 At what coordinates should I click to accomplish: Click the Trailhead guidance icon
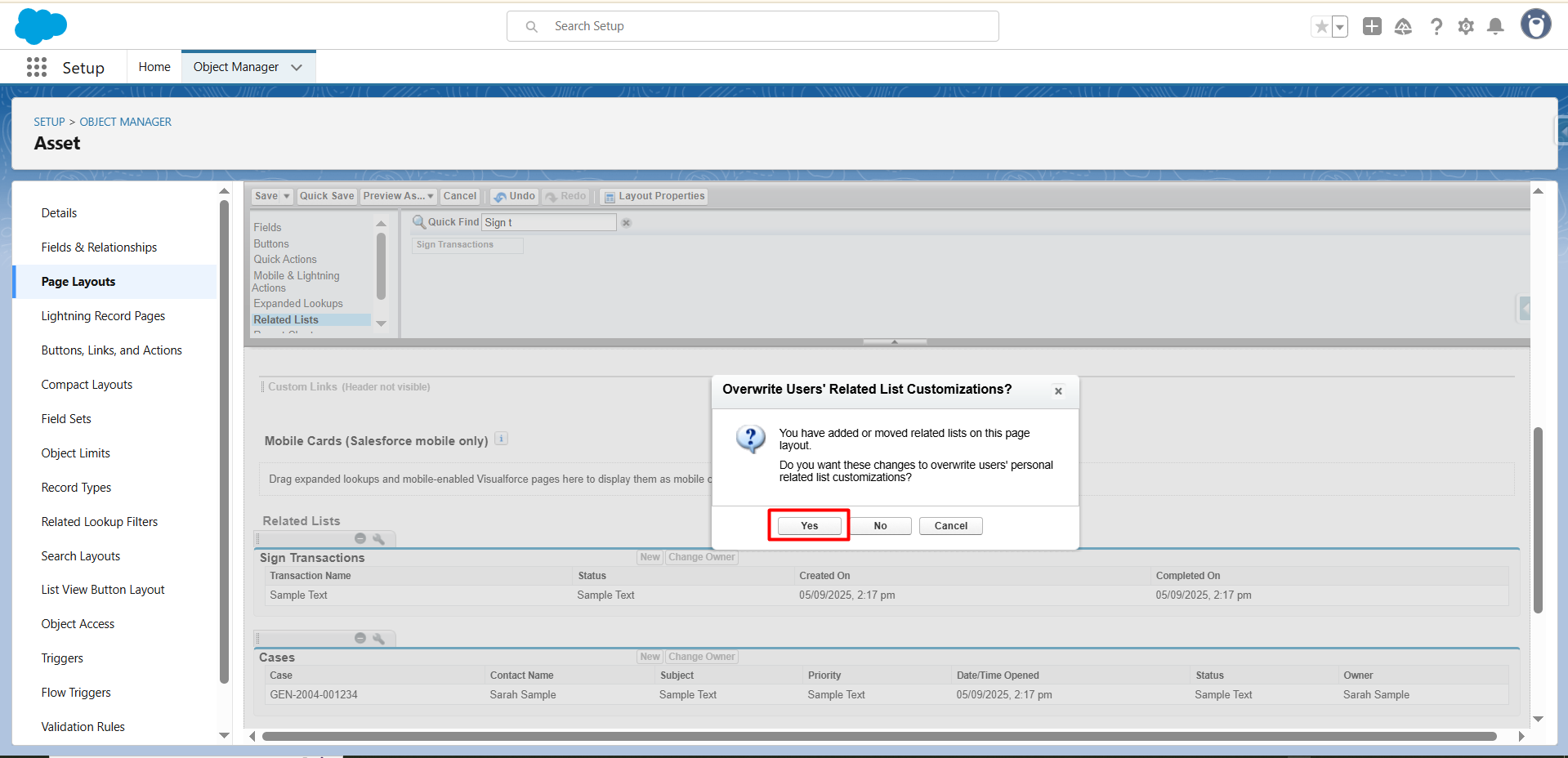coord(1403,27)
